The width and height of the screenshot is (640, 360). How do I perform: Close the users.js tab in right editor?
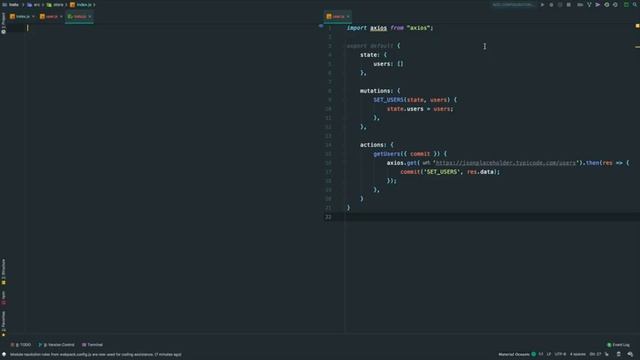click(x=348, y=17)
